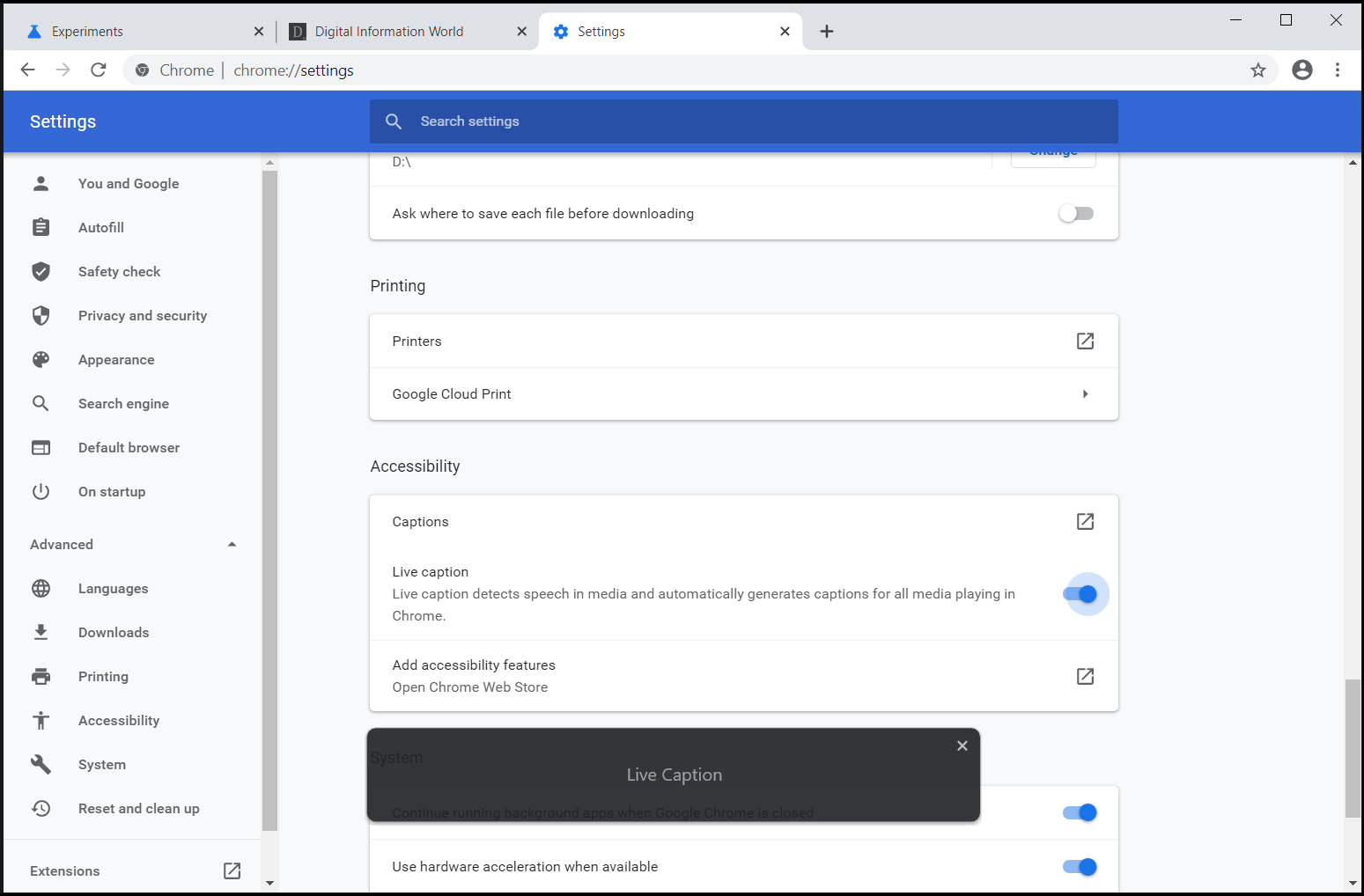1364x896 pixels.
Task: Open the Chrome three-dot menu
Action: [1338, 70]
